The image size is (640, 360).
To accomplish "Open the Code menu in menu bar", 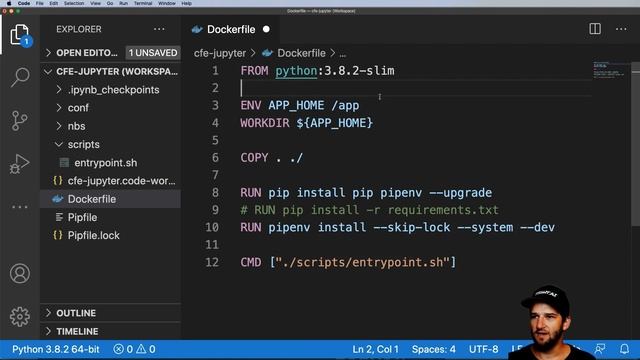I will [24, 3].
